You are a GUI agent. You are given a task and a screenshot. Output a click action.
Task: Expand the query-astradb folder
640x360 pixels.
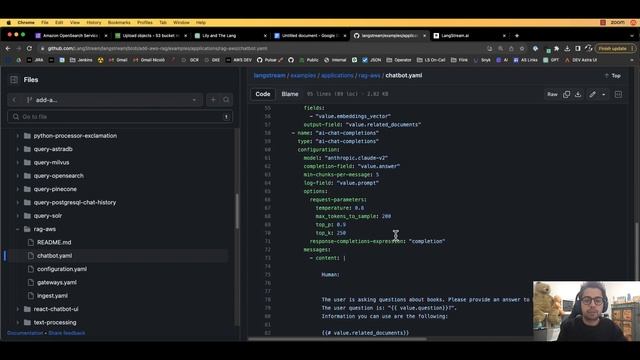point(18,149)
